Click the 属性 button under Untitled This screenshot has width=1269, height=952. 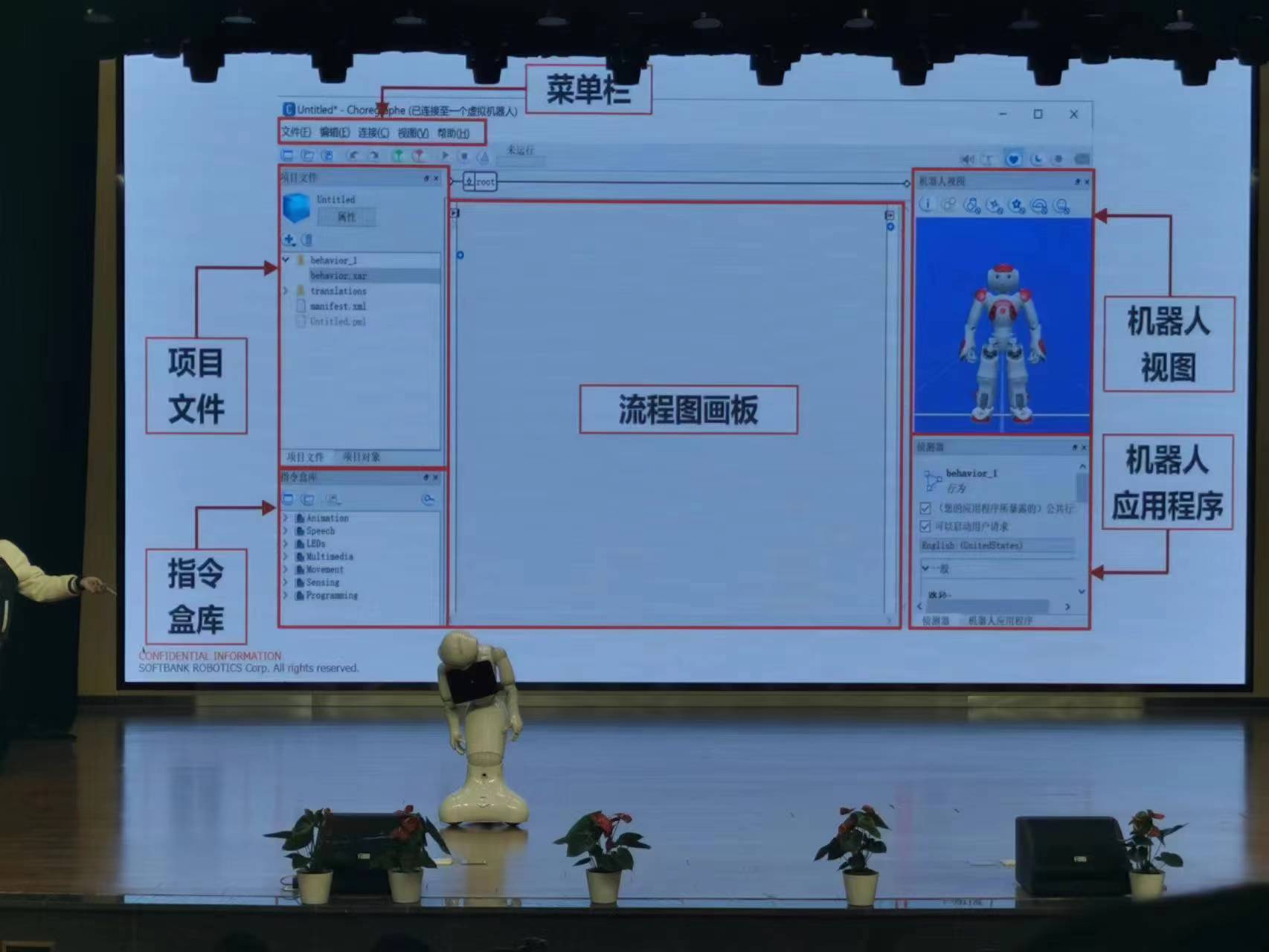pos(345,216)
